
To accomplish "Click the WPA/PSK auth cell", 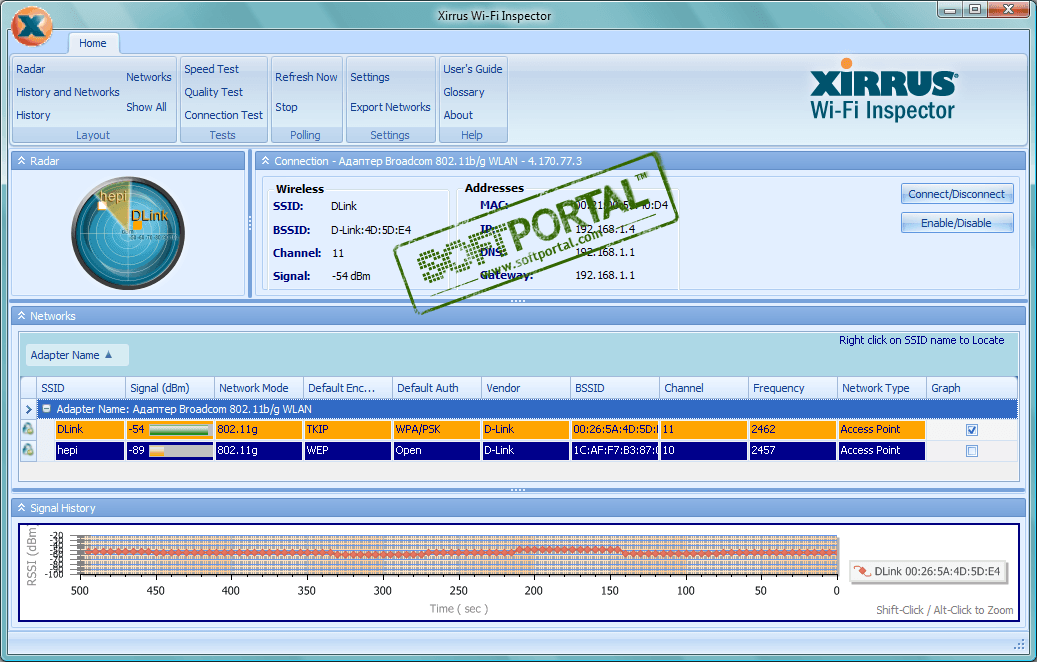I will click(x=437, y=429).
